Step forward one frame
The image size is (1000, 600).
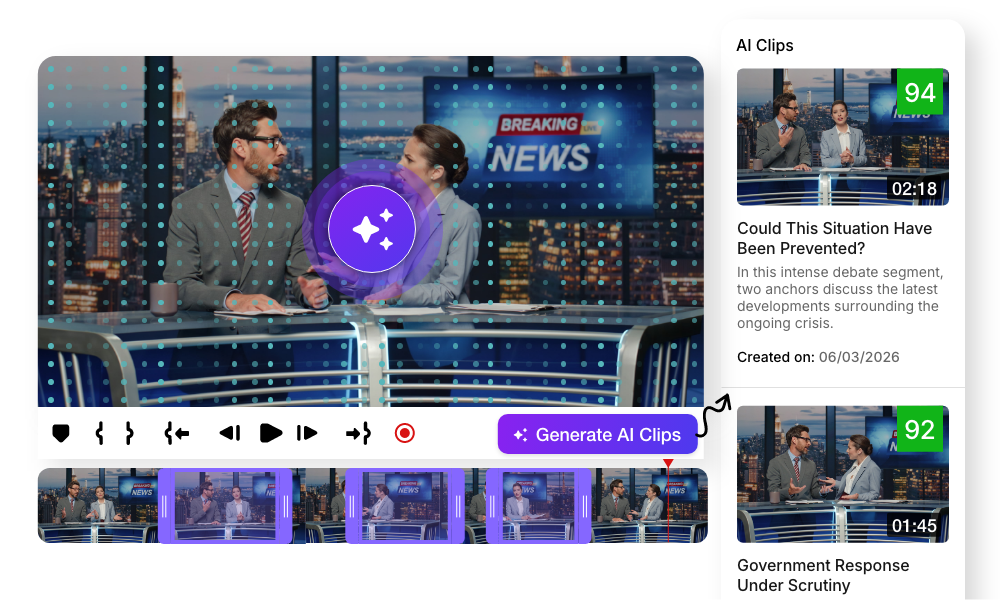(x=307, y=433)
